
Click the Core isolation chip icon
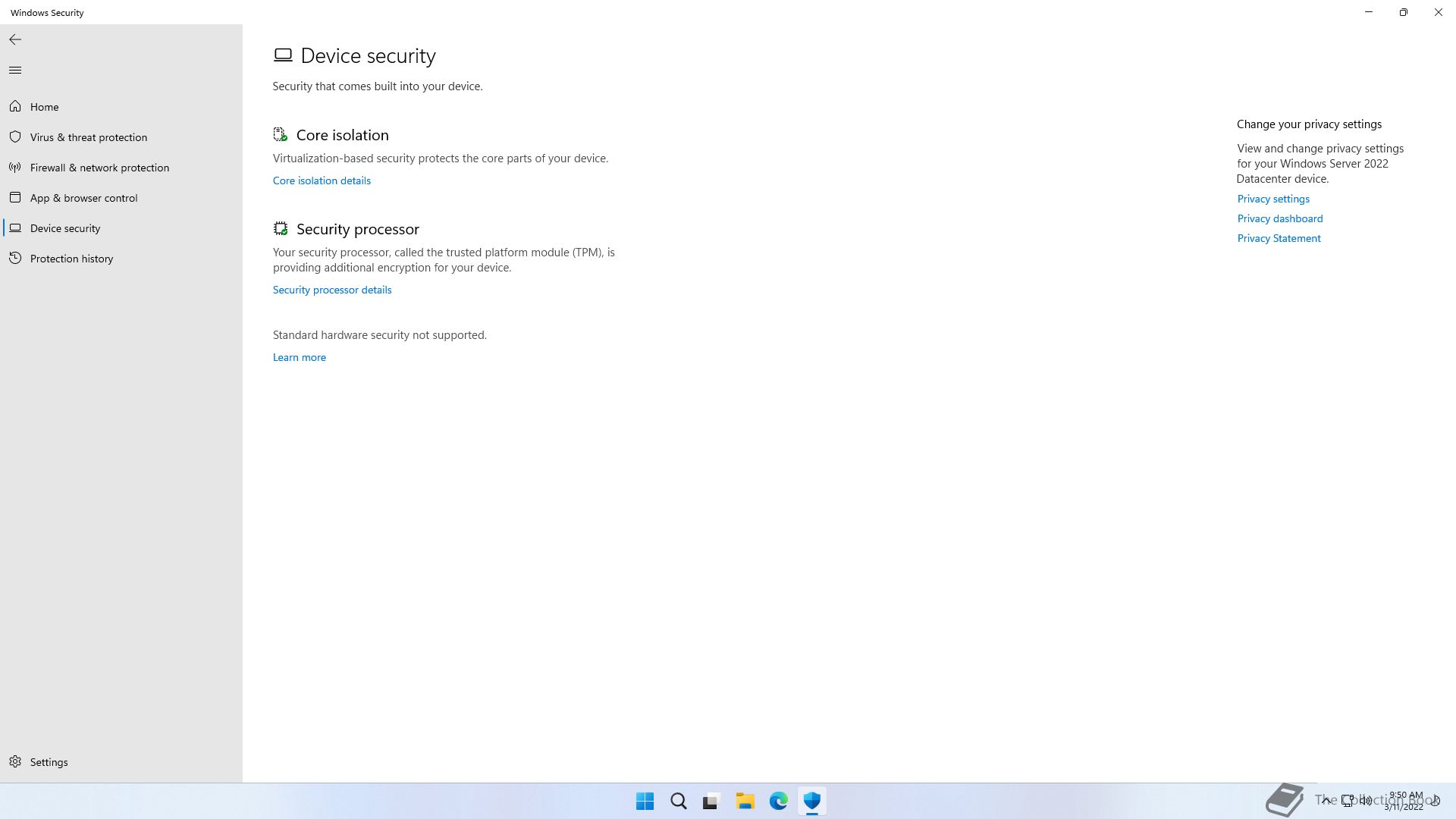point(281,135)
